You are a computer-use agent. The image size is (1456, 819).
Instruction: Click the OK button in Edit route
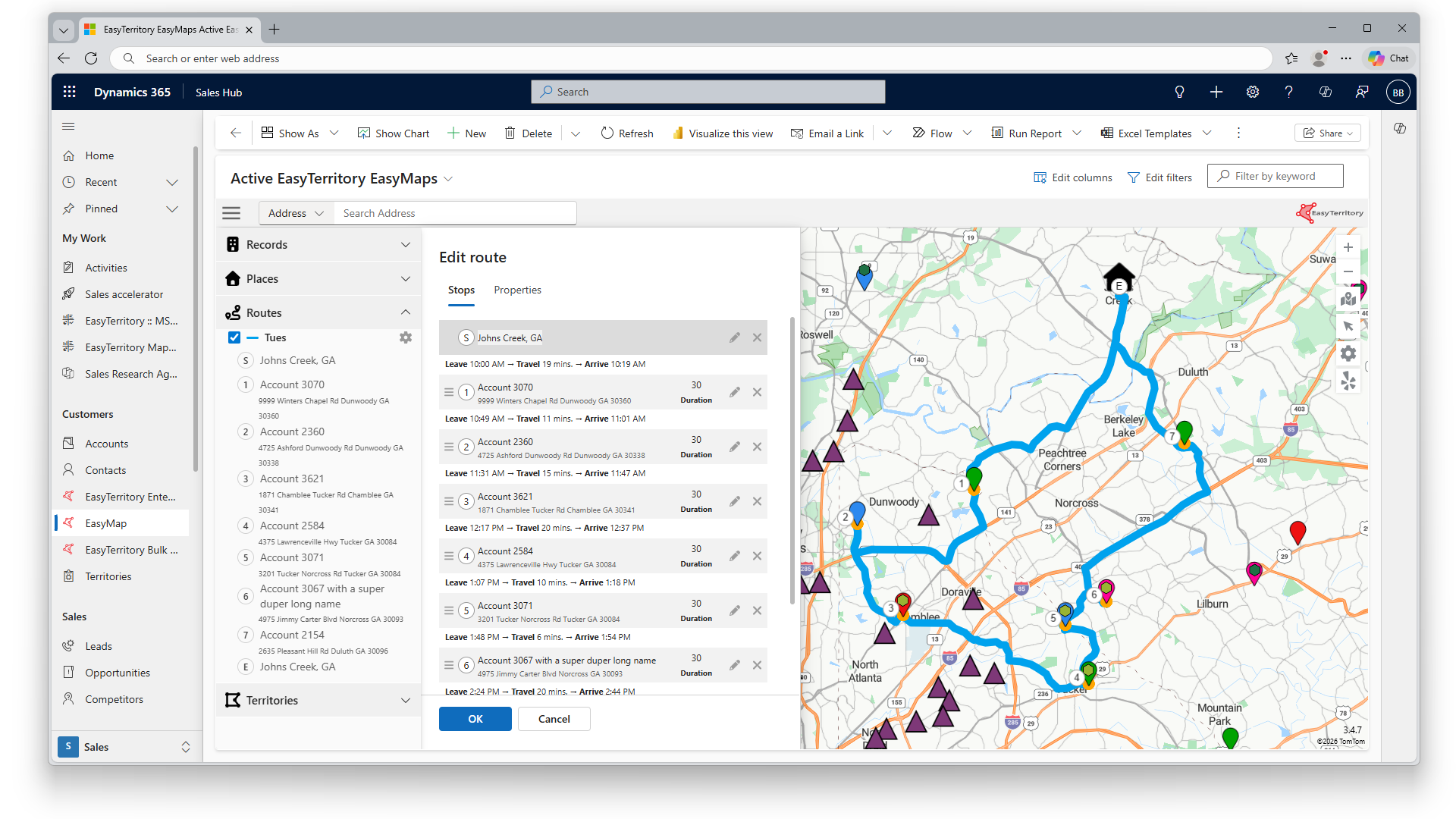(475, 719)
